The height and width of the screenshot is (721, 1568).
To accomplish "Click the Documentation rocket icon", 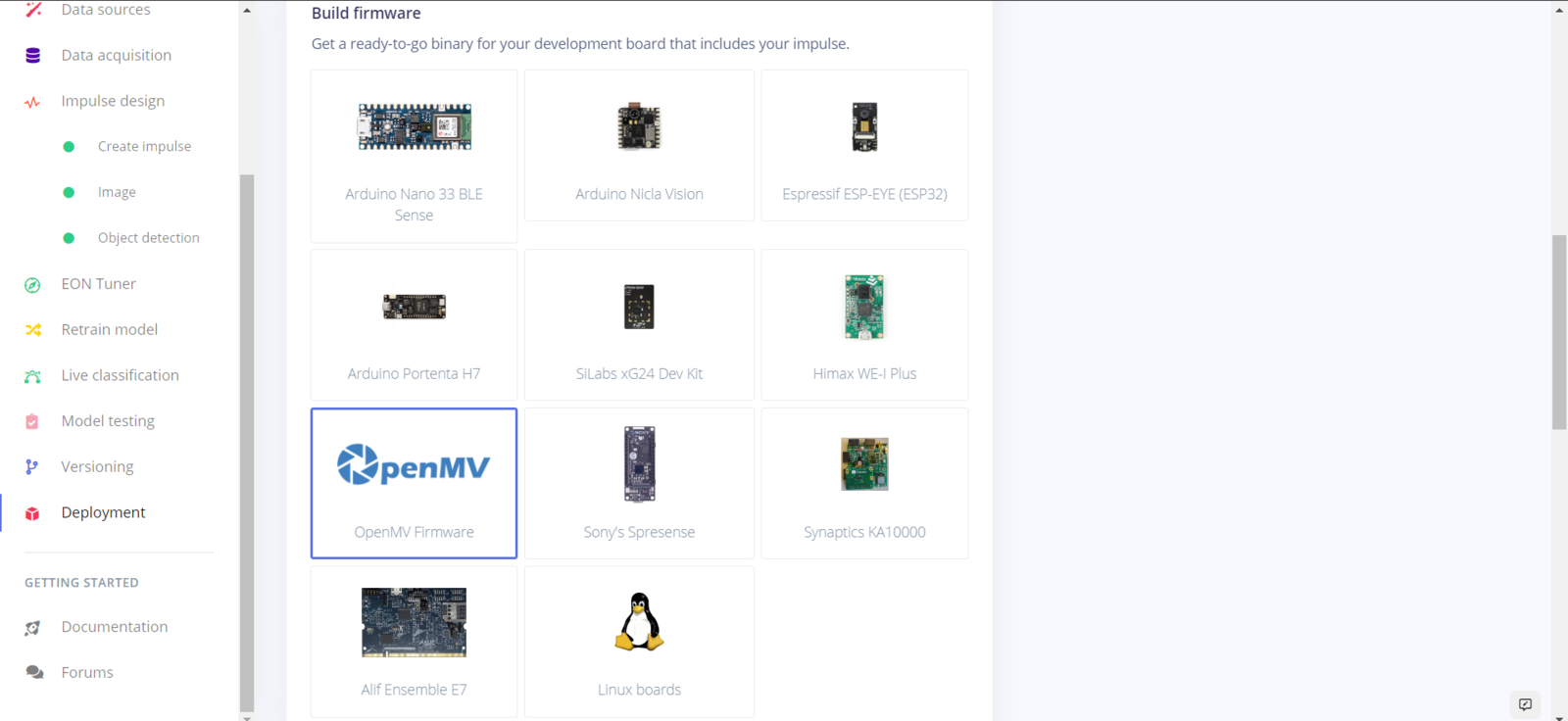I will [32, 628].
